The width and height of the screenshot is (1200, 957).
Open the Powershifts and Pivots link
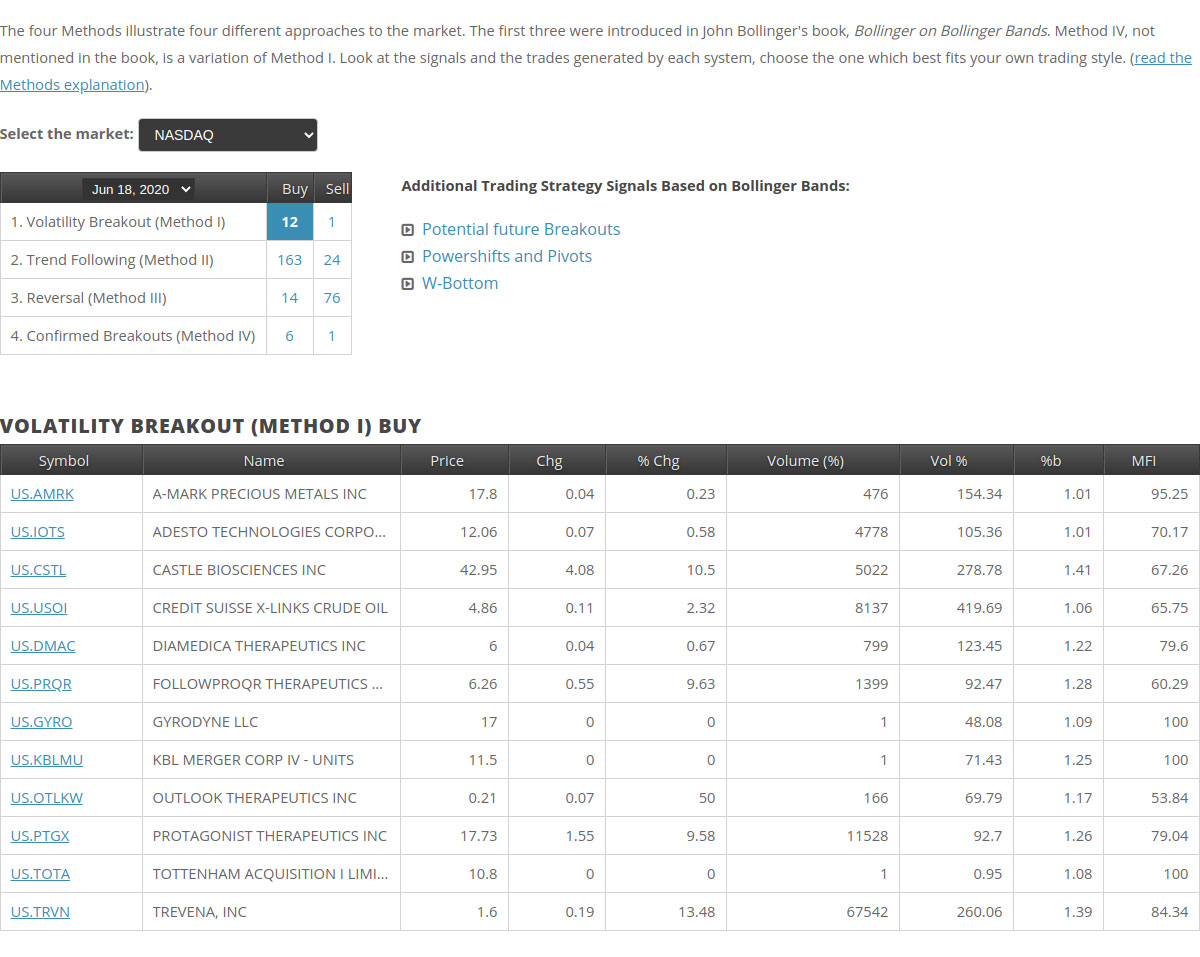tap(507, 257)
